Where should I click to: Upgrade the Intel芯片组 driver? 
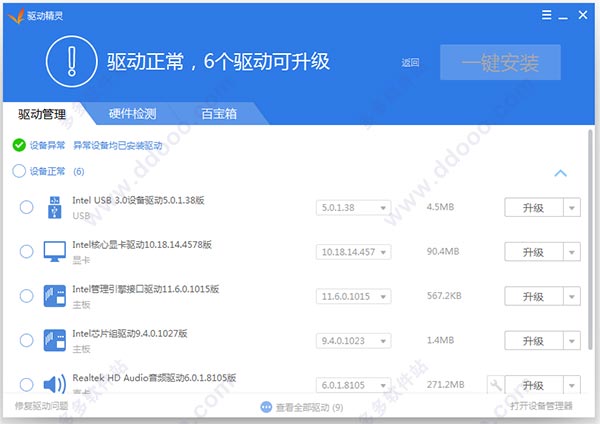[534, 341]
